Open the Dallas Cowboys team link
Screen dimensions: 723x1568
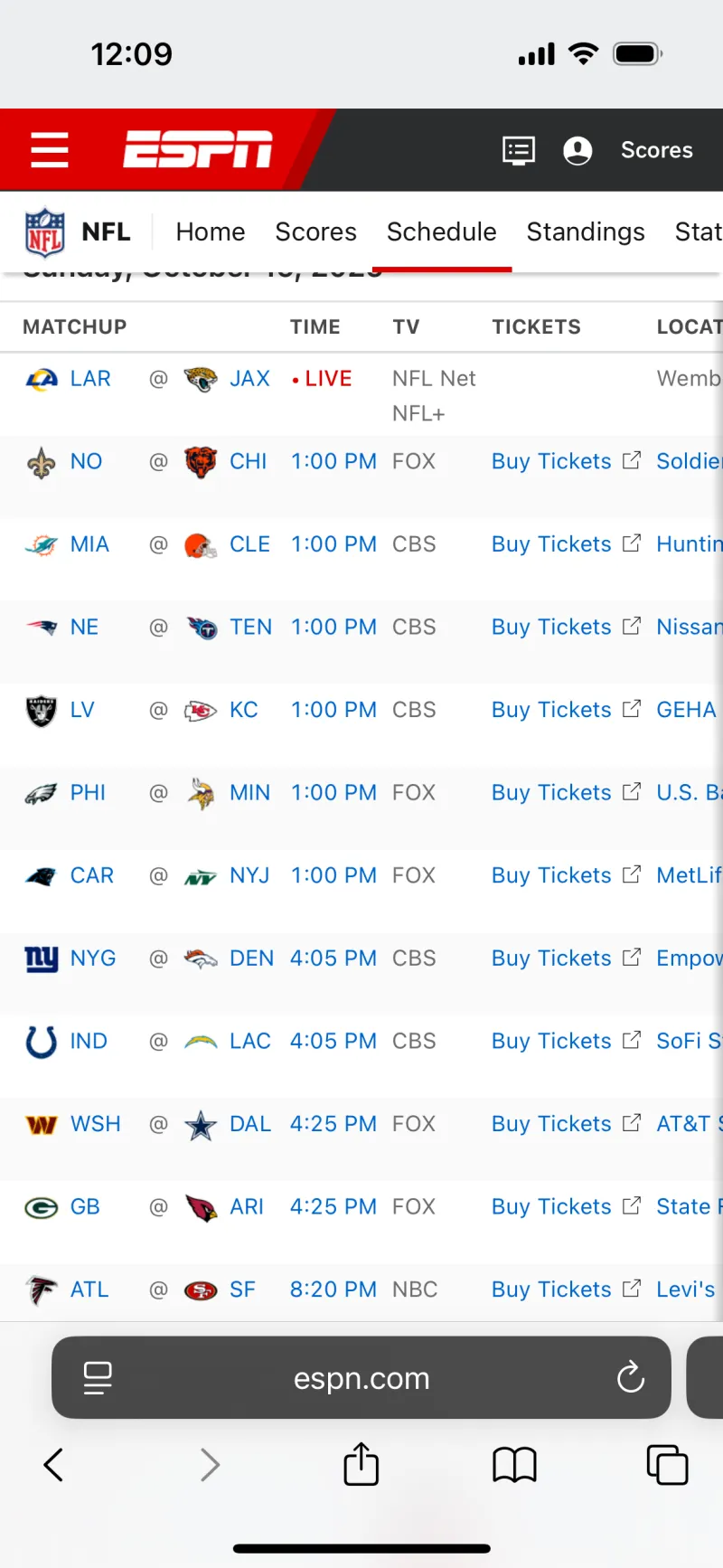249,1124
